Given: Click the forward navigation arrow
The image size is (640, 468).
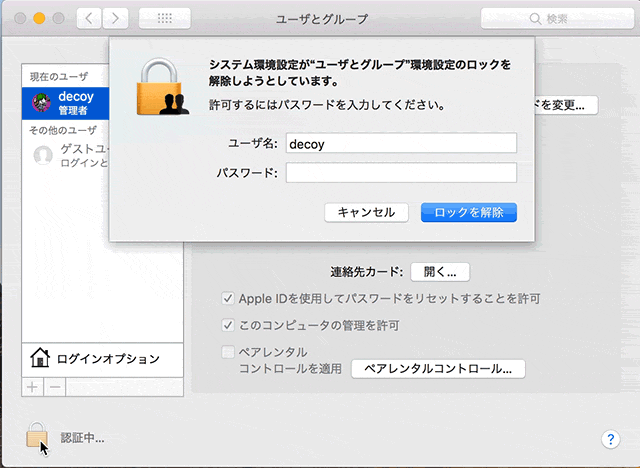Looking at the screenshot, I should click(x=115, y=18).
